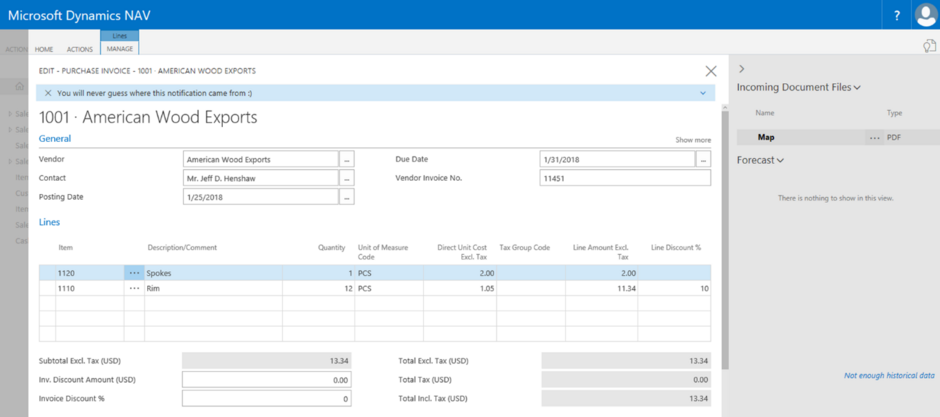Select the Map file in Incoming Documents

(766, 138)
